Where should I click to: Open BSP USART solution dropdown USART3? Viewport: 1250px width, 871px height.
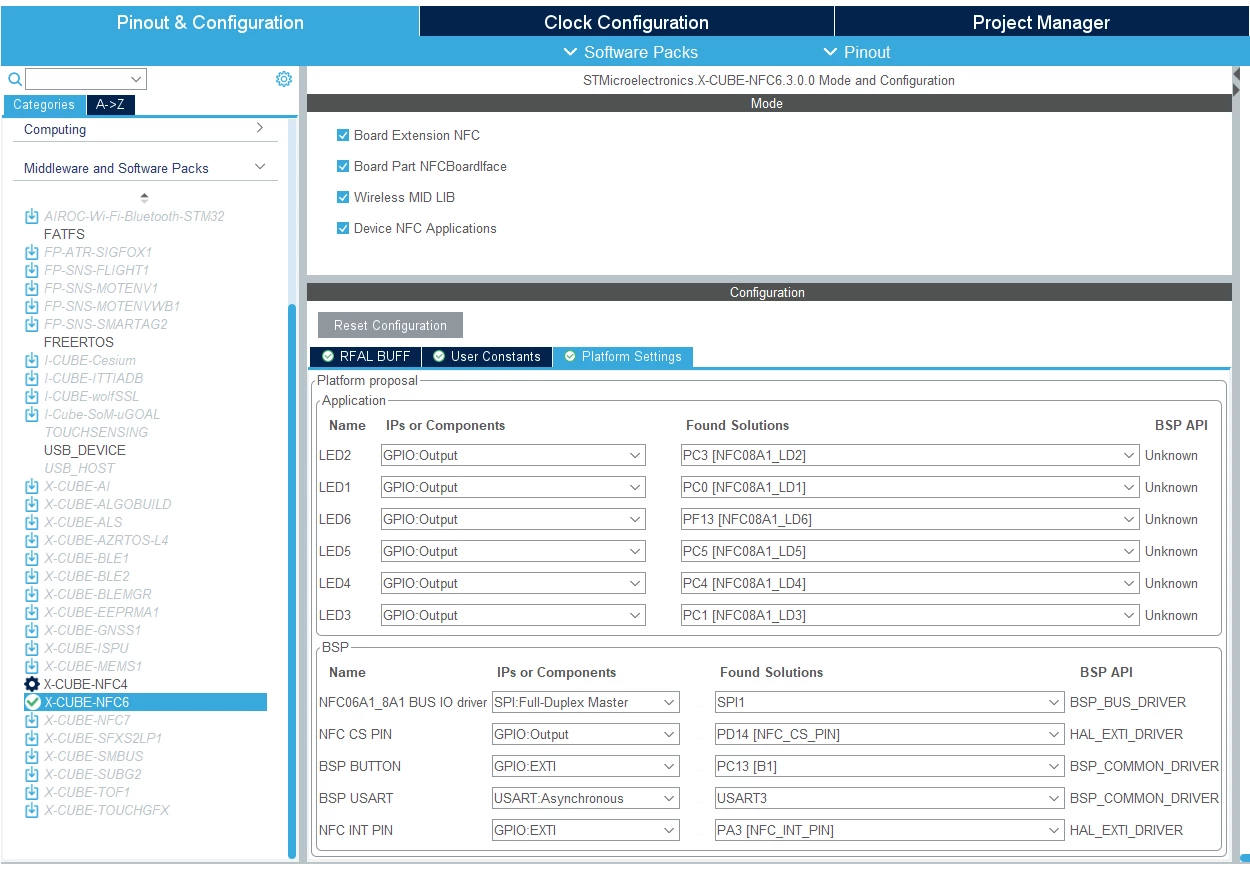(889, 798)
